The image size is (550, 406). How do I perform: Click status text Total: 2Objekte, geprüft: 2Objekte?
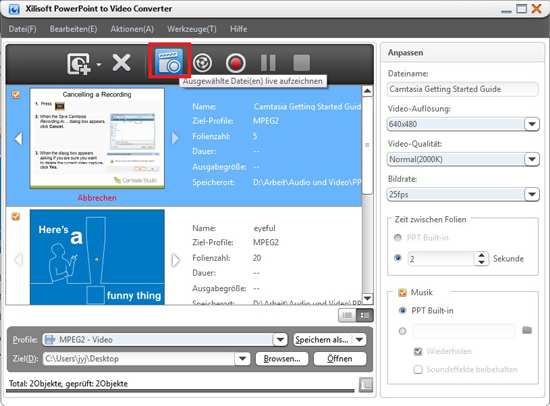pyautogui.click(x=68, y=384)
